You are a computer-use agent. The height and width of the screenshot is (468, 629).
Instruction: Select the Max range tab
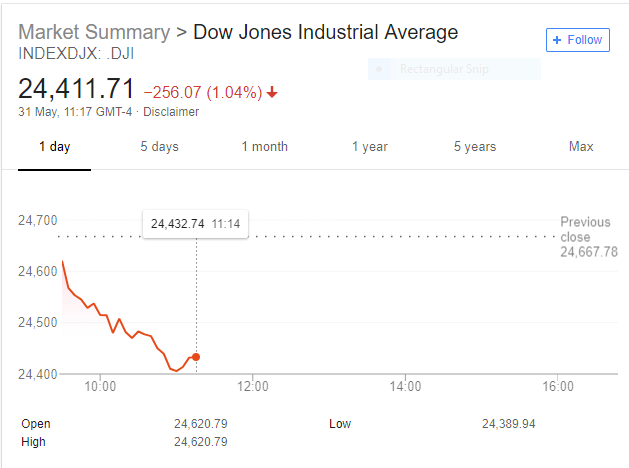581,147
